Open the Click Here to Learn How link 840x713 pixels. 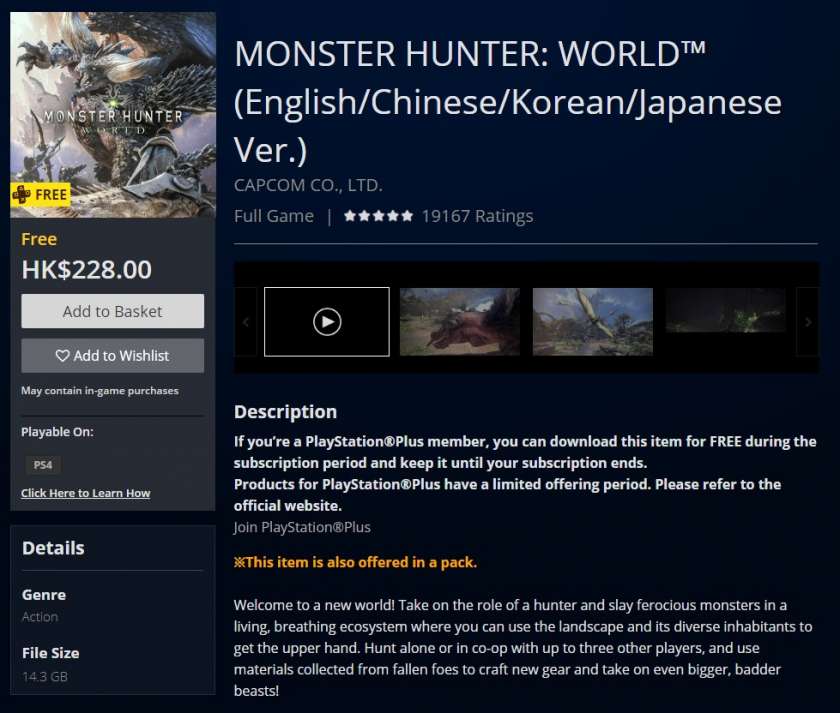point(86,493)
